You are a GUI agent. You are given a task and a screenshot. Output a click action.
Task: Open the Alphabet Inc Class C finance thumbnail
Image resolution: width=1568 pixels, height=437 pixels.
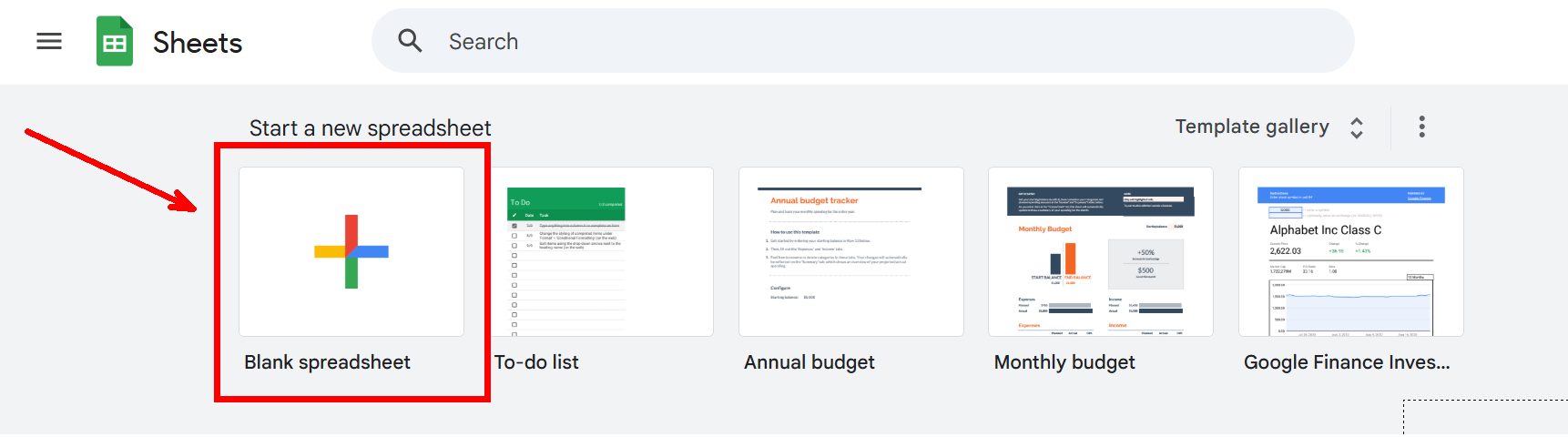tap(1350, 251)
